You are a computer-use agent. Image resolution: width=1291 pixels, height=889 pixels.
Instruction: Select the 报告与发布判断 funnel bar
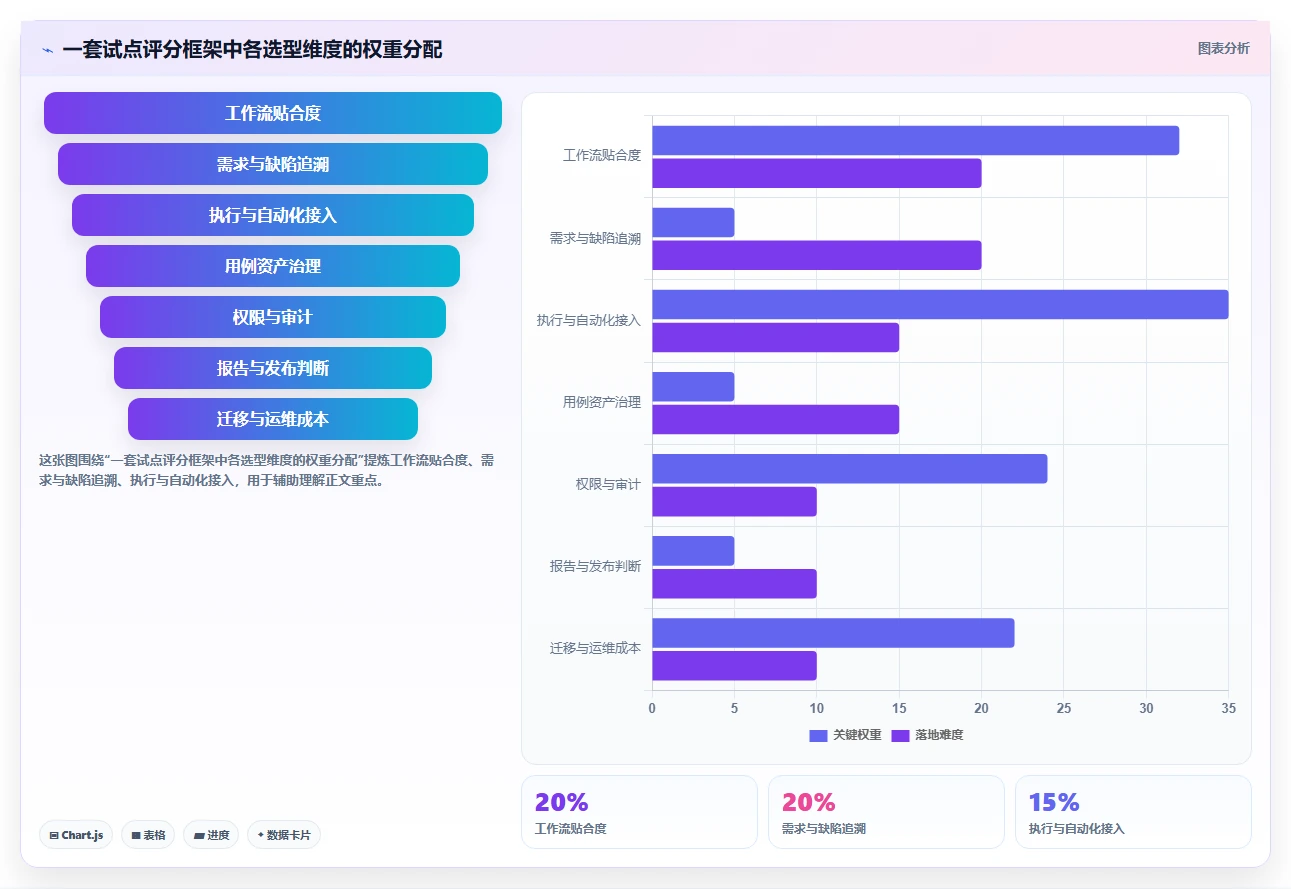click(x=273, y=368)
